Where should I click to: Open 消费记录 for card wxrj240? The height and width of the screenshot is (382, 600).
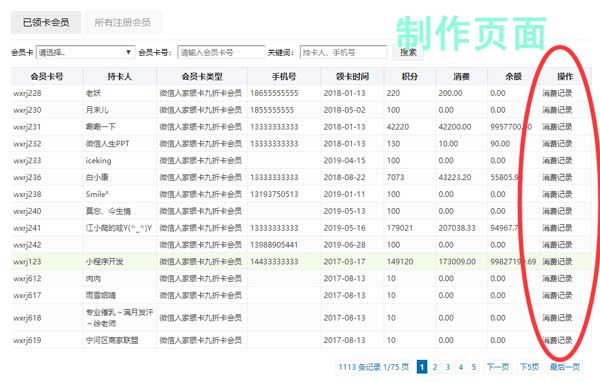coord(557,211)
